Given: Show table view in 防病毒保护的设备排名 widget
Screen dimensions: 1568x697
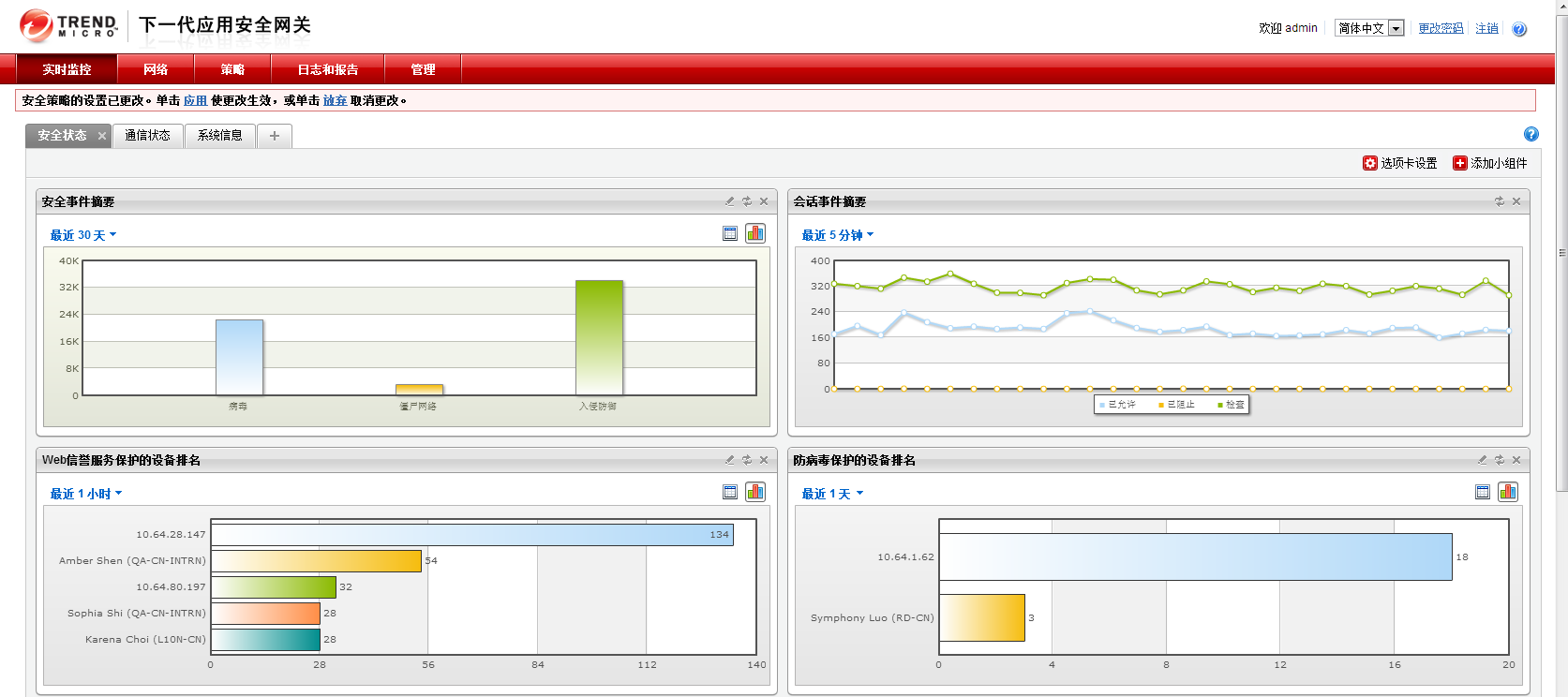Looking at the screenshot, I should pyautogui.click(x=1483, y=492).
